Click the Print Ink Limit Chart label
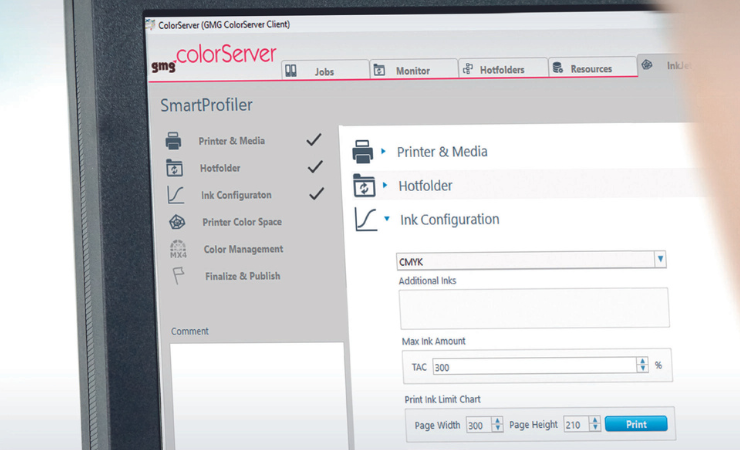The image size is (740, 450). [x=443, y=400]
